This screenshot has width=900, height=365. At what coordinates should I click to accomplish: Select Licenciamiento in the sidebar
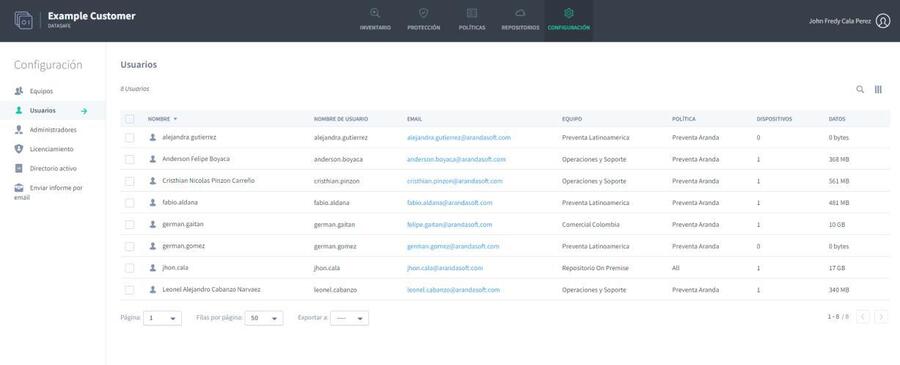pyautogui.click(x=52, y=149)
